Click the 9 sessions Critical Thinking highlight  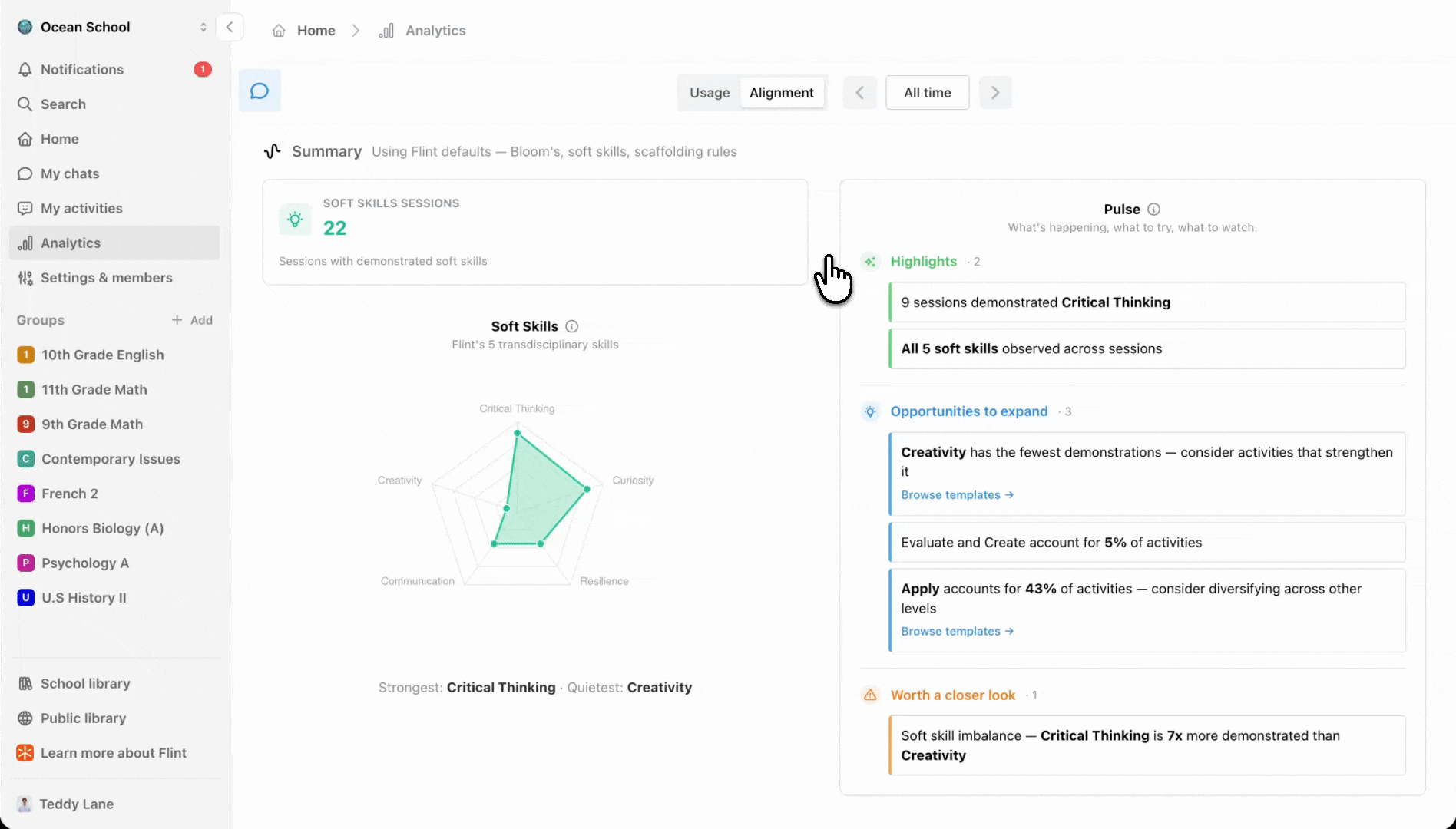(x=1147, y=302)
